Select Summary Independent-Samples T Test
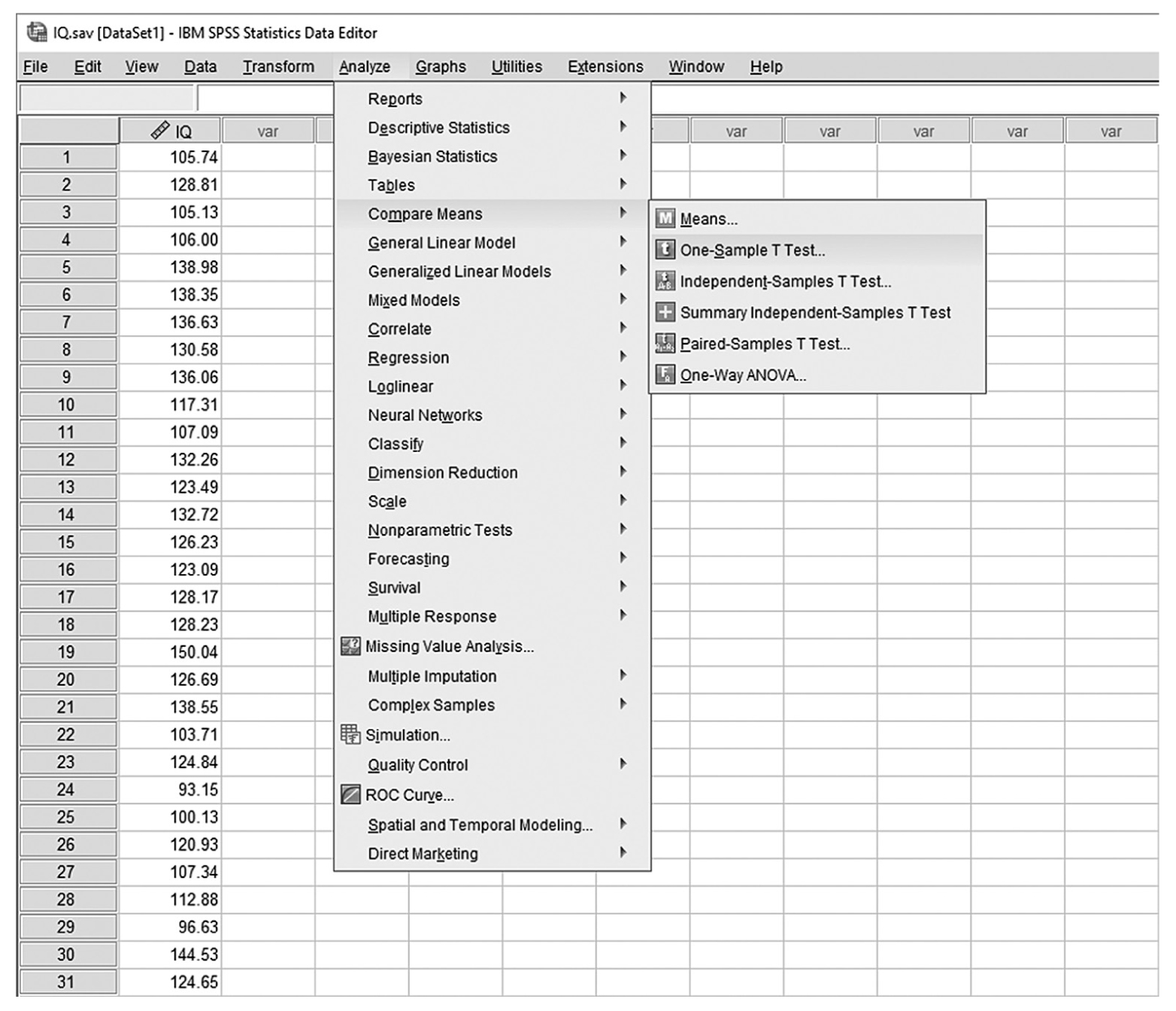 817,312
